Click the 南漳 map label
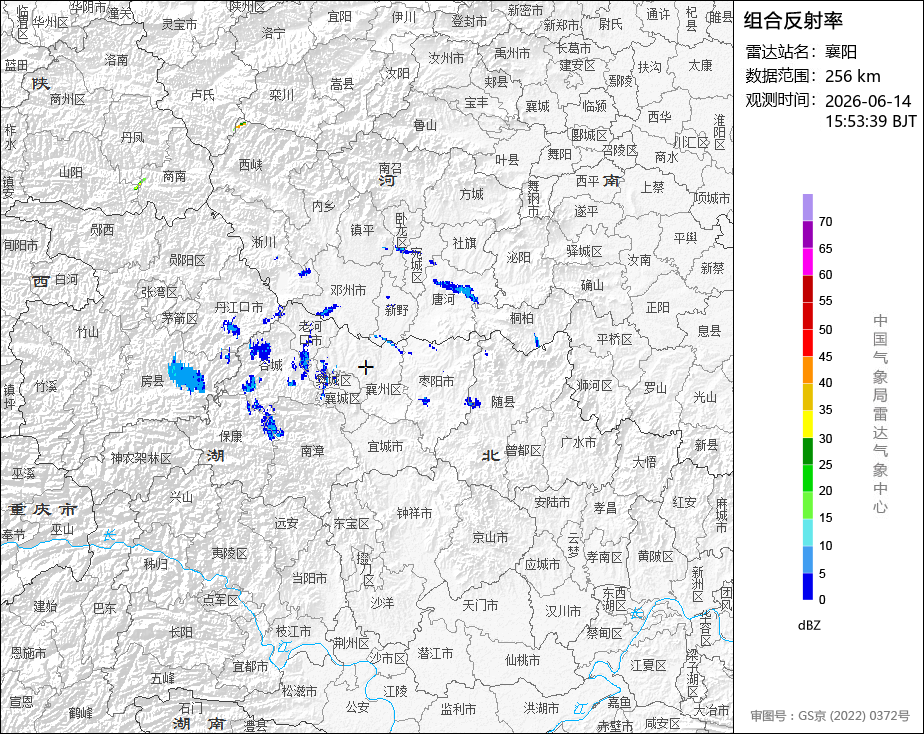 click(312, 451)
